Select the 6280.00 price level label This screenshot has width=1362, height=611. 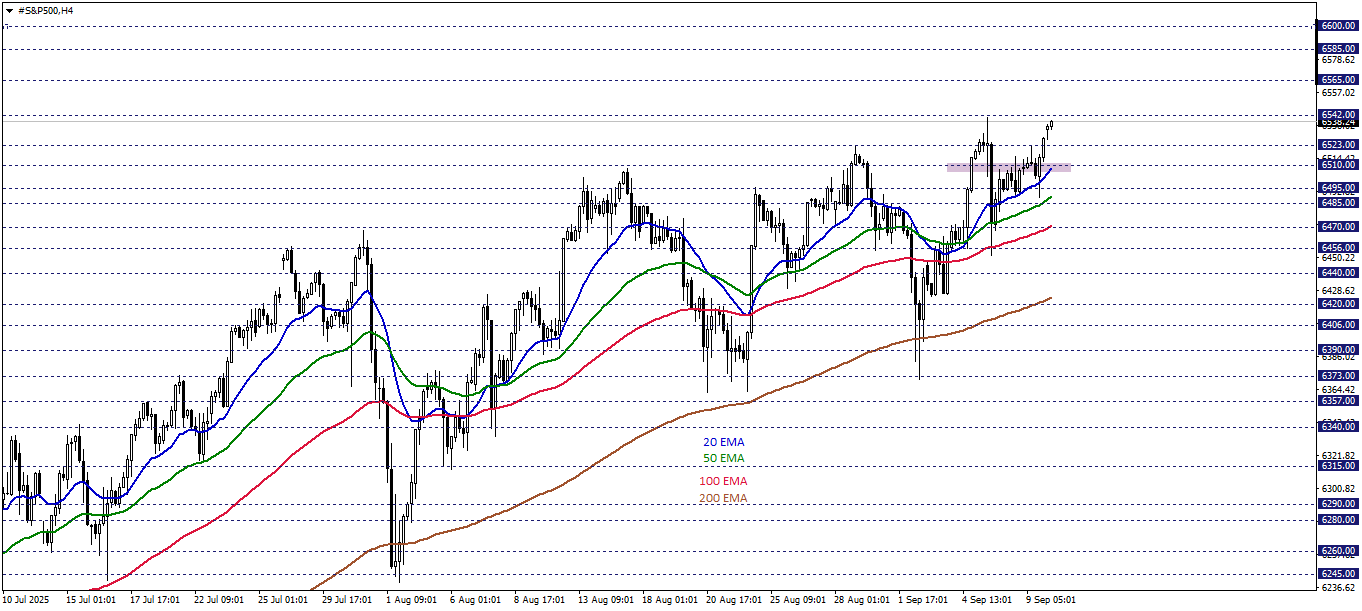pyautogui.click(x=1338, y=520)
